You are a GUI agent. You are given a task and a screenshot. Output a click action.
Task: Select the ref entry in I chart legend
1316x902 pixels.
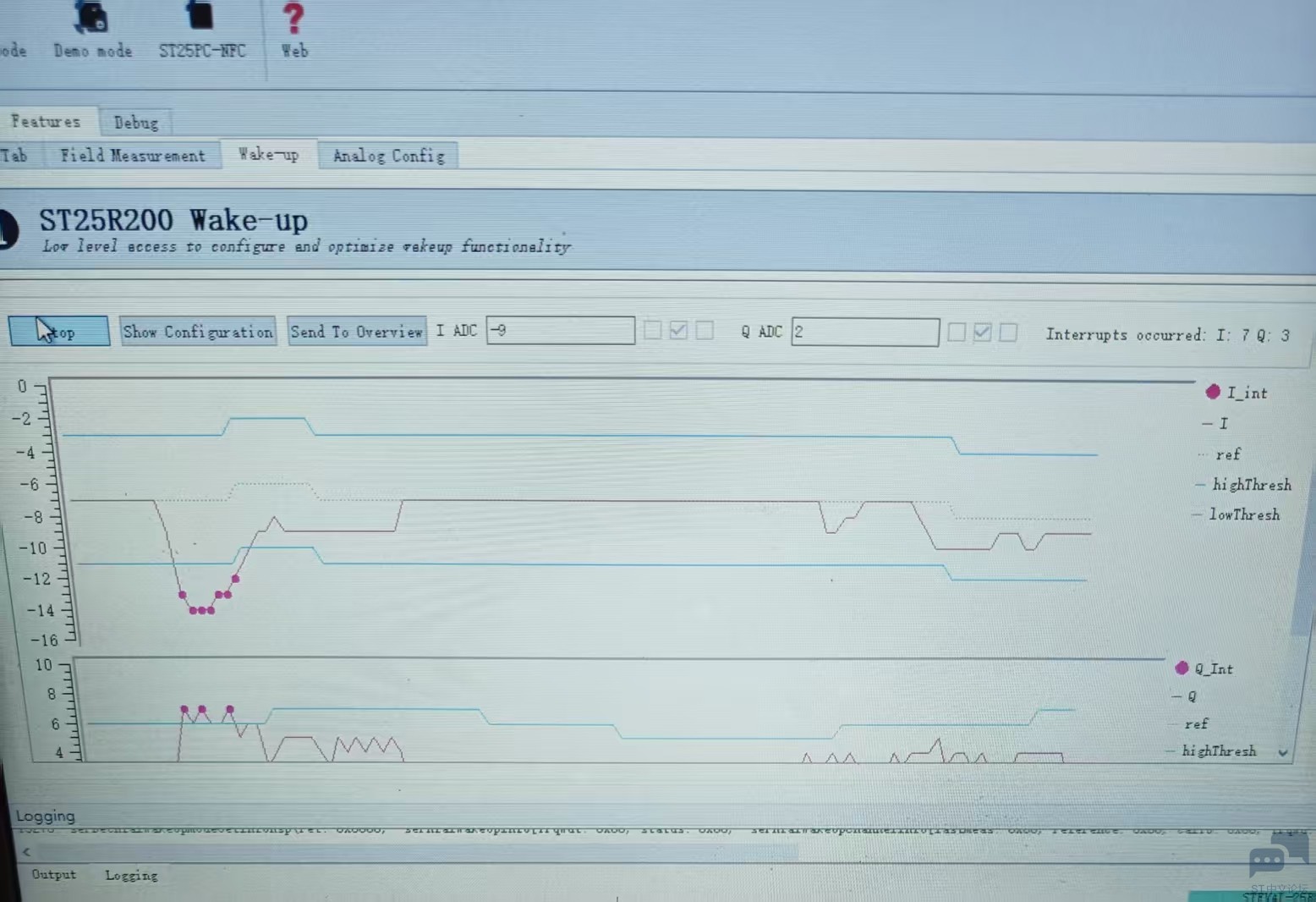pyautogui.click(x=1220, y=454)
